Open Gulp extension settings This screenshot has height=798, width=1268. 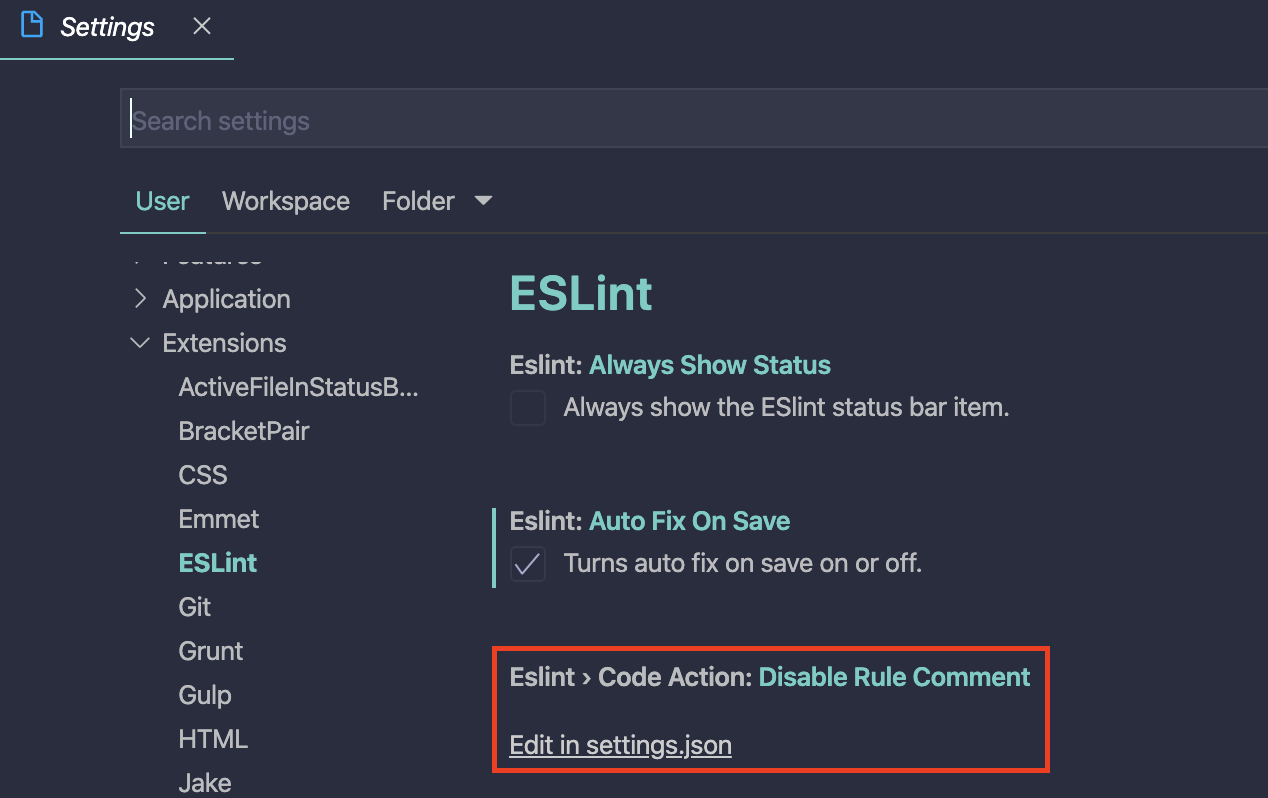[205, 695]
